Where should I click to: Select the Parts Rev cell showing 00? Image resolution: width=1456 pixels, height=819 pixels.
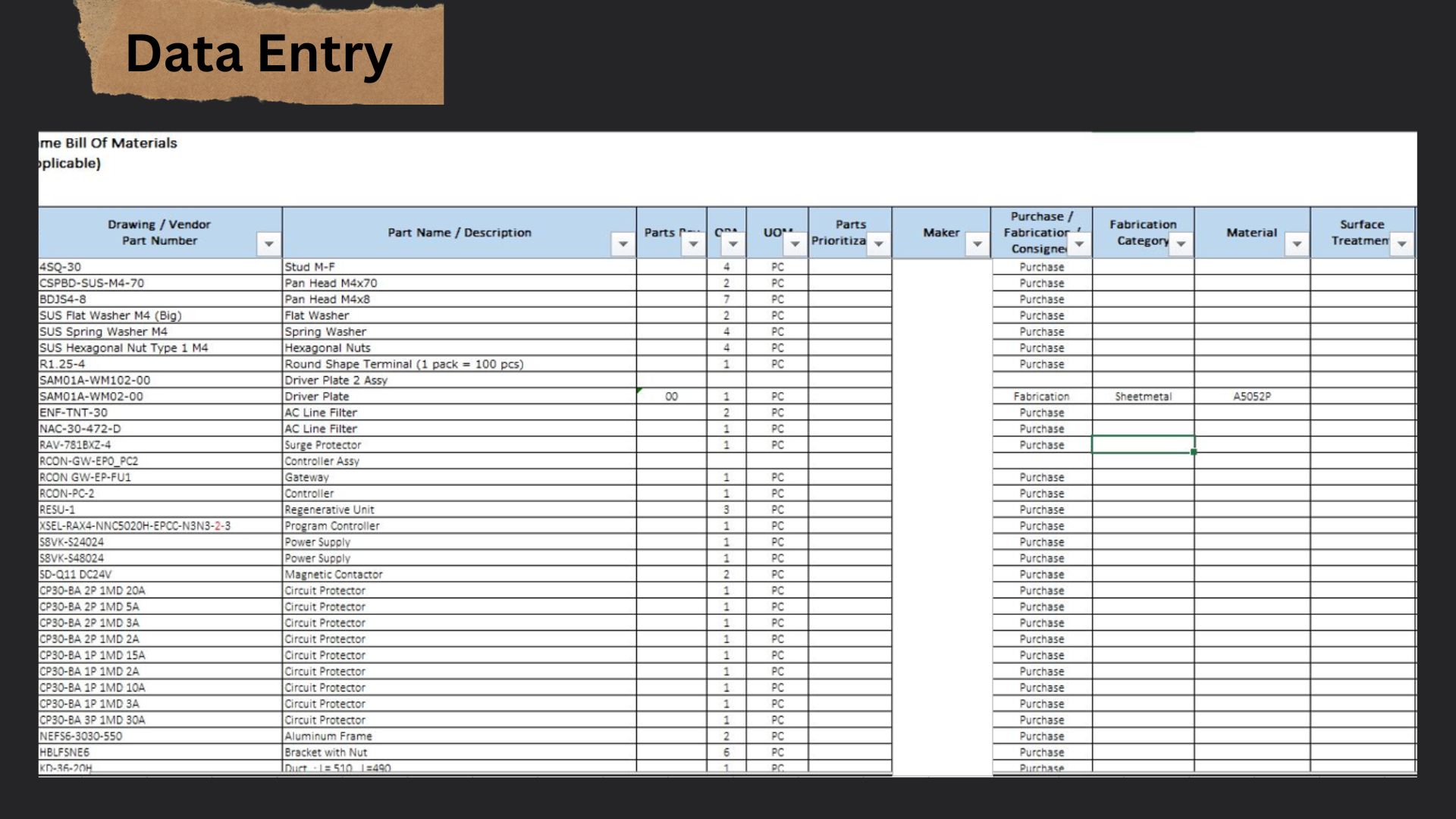[x=671, y=397]
